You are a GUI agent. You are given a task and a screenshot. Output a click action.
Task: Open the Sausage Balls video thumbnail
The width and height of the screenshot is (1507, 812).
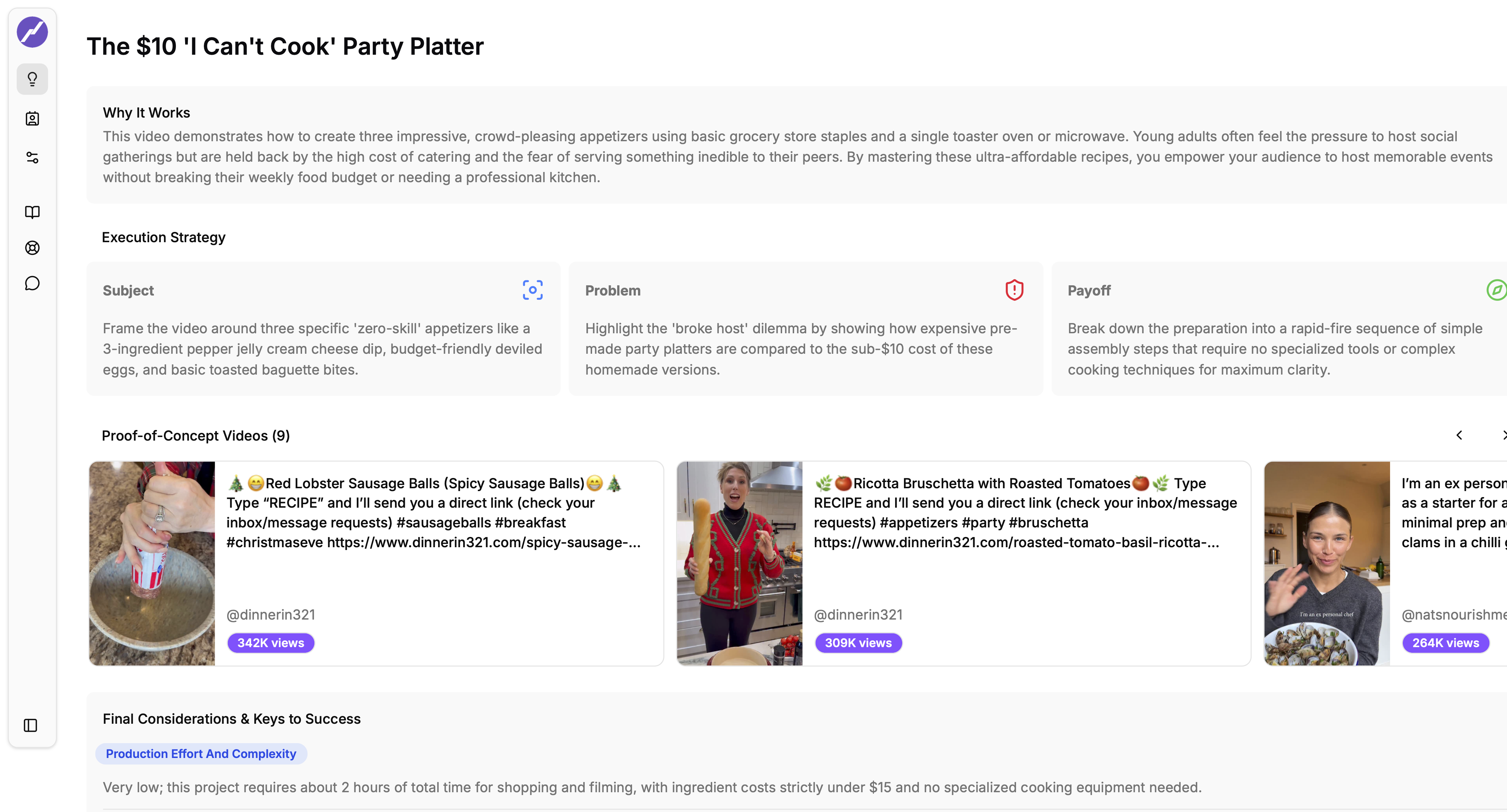152,563
